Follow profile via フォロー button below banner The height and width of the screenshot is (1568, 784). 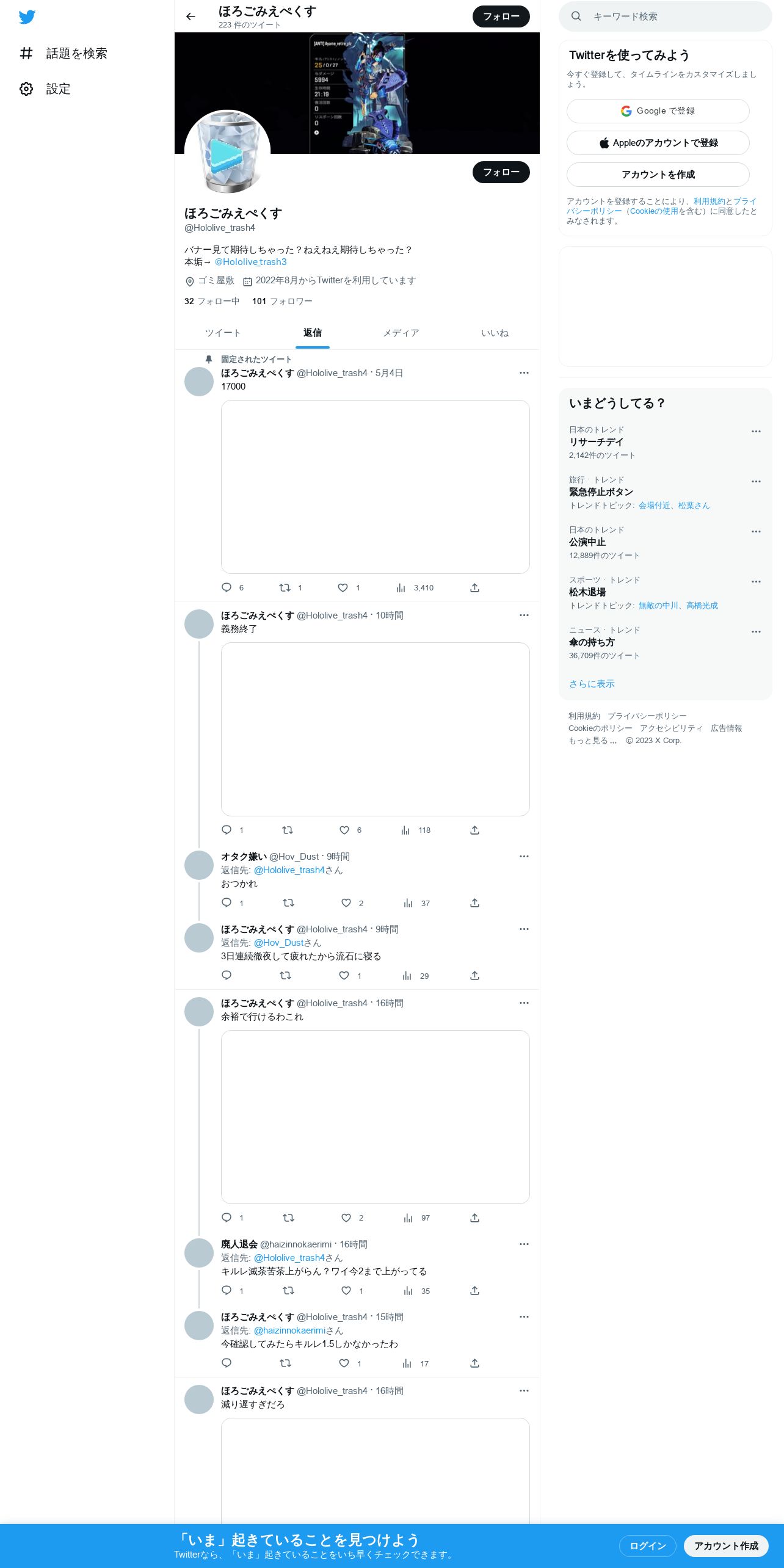tap(501, 172)
